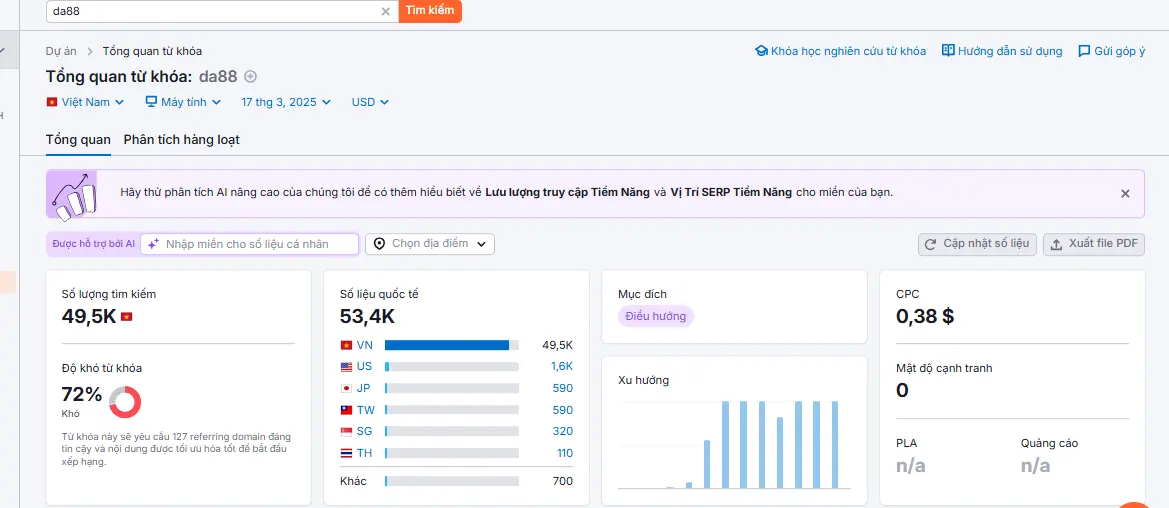Click the Vietnam flag next to 49,5K
Viewport: 1169px width, 508px height.
pos(127,317)
